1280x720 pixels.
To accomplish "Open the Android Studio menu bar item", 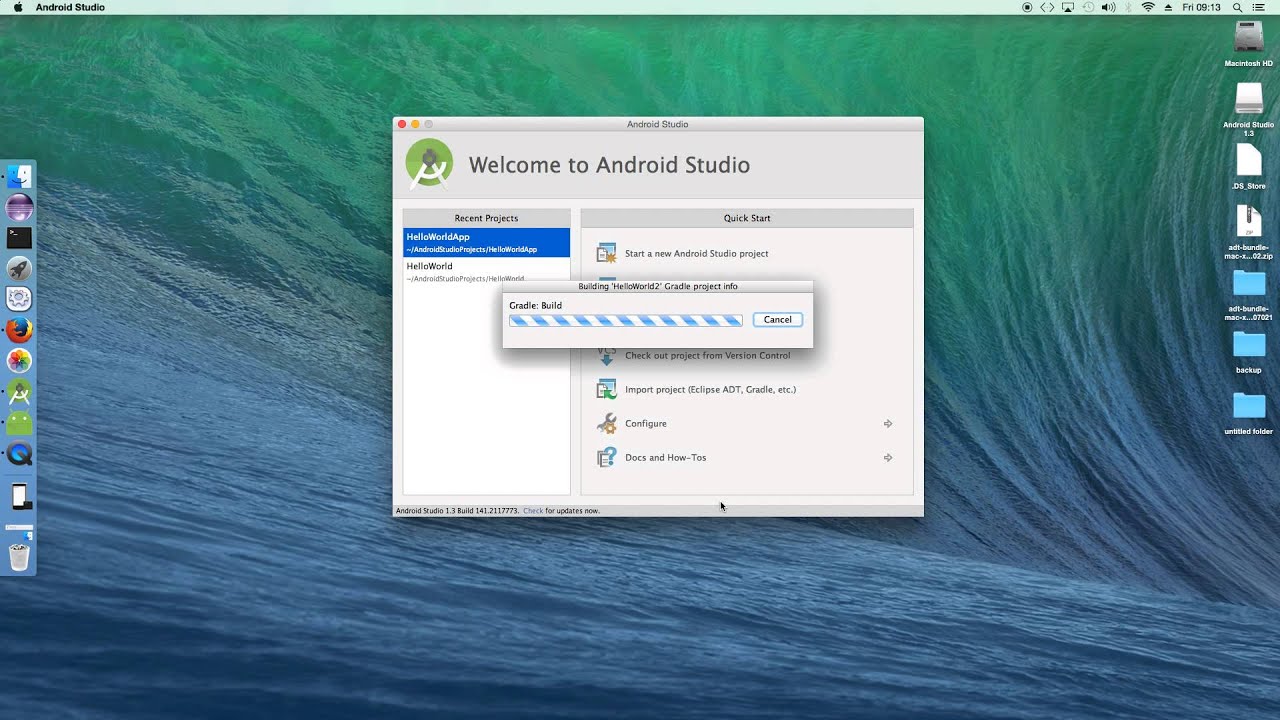I will click(70, 7).
